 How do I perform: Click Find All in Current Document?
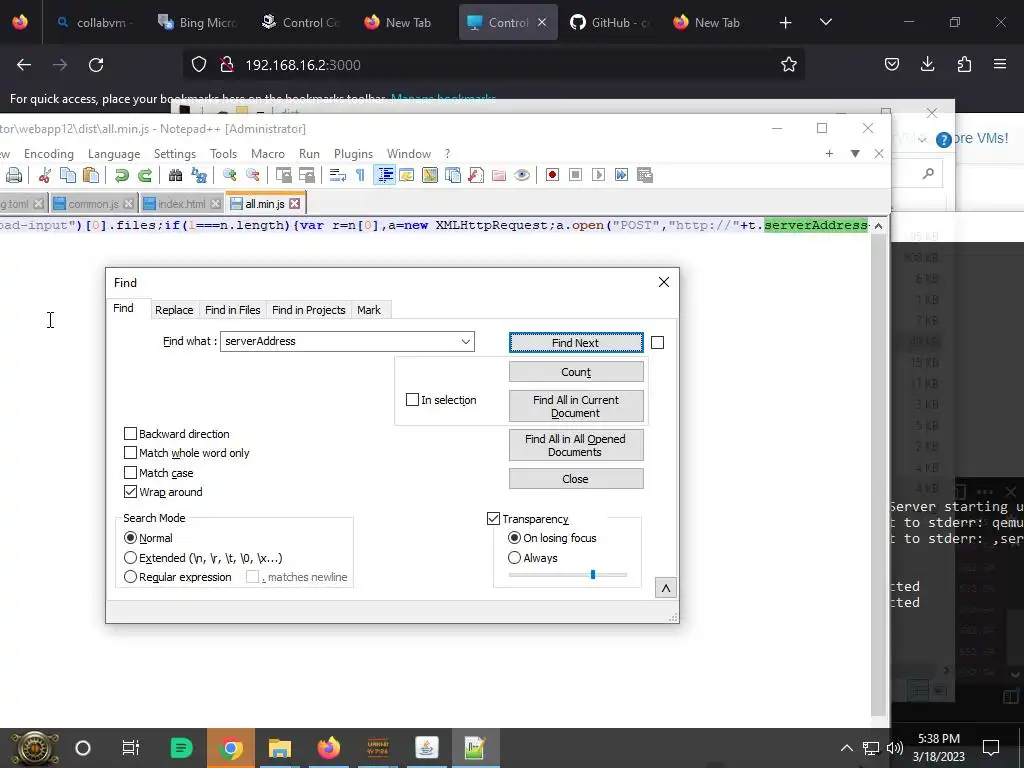(x=575, y=406)
